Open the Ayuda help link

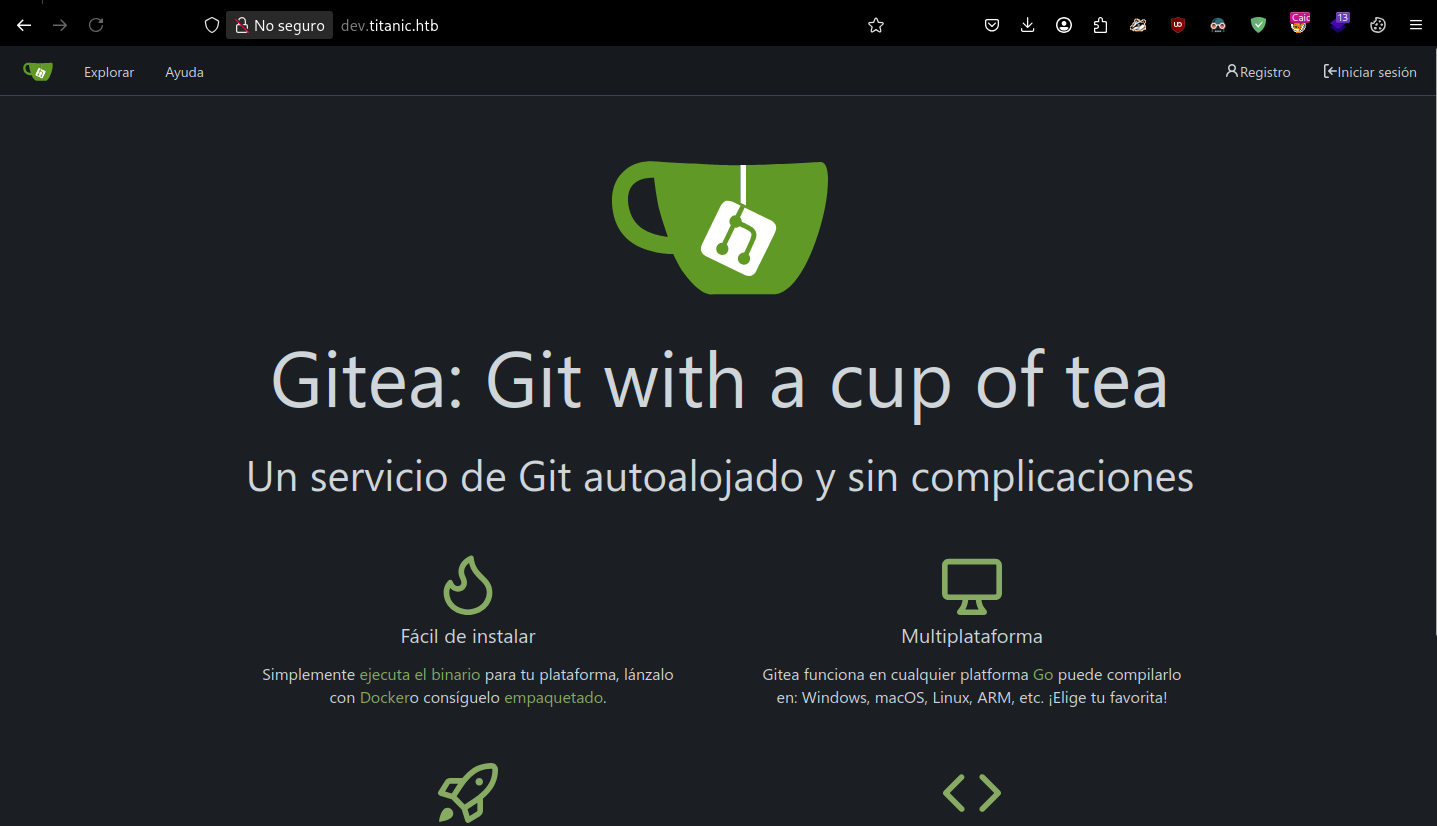click(184, 72)
